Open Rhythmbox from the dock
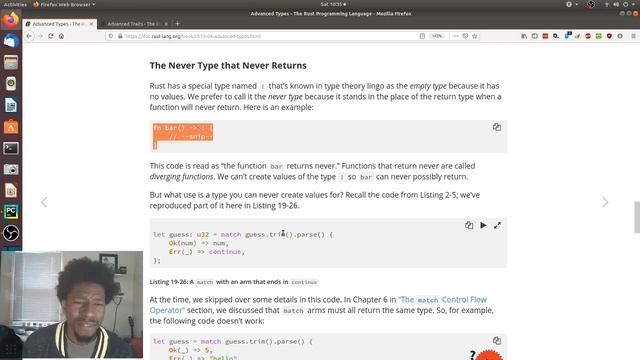 (11, 83)
